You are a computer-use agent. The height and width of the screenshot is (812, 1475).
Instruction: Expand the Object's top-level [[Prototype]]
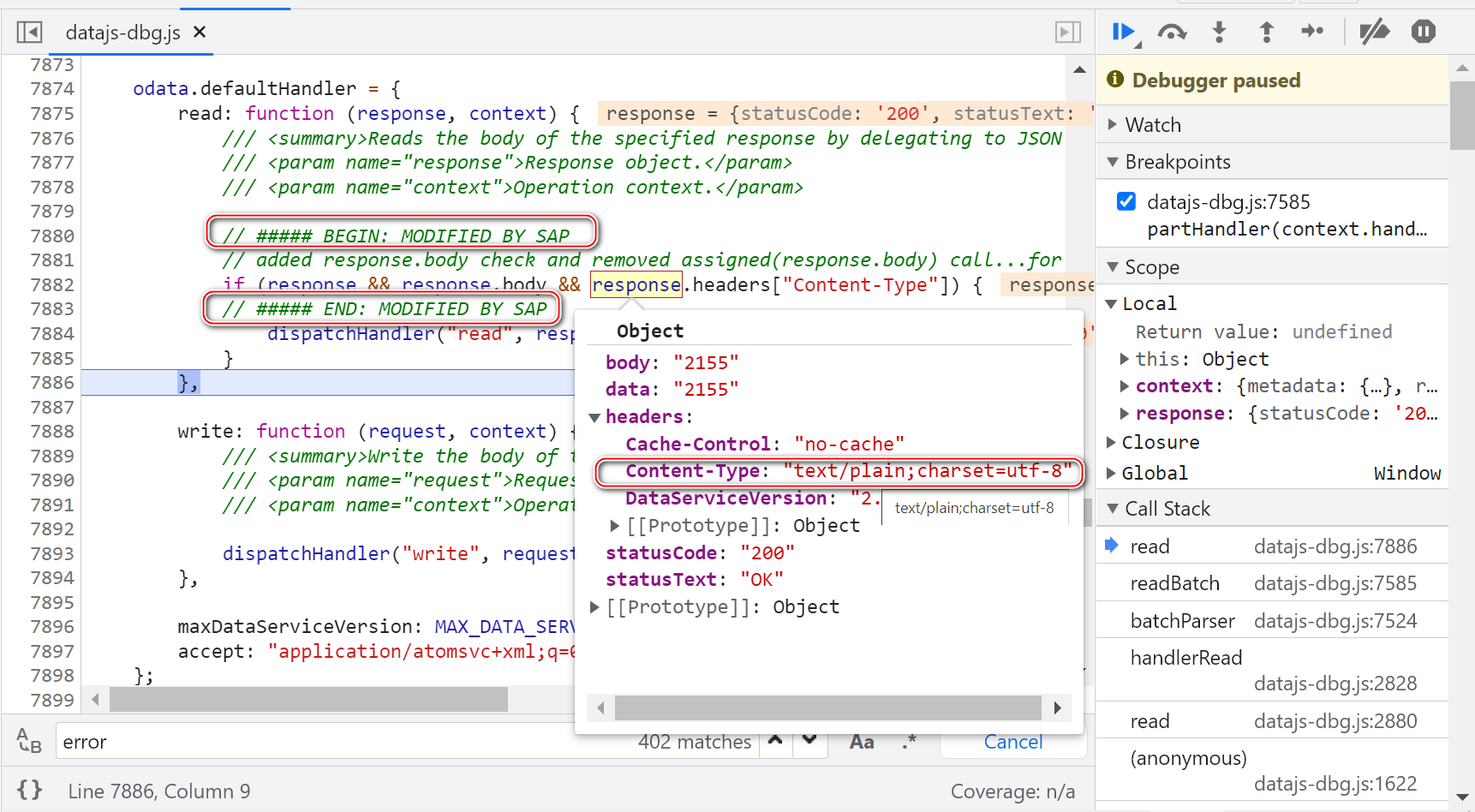click(x=594, y=607)
